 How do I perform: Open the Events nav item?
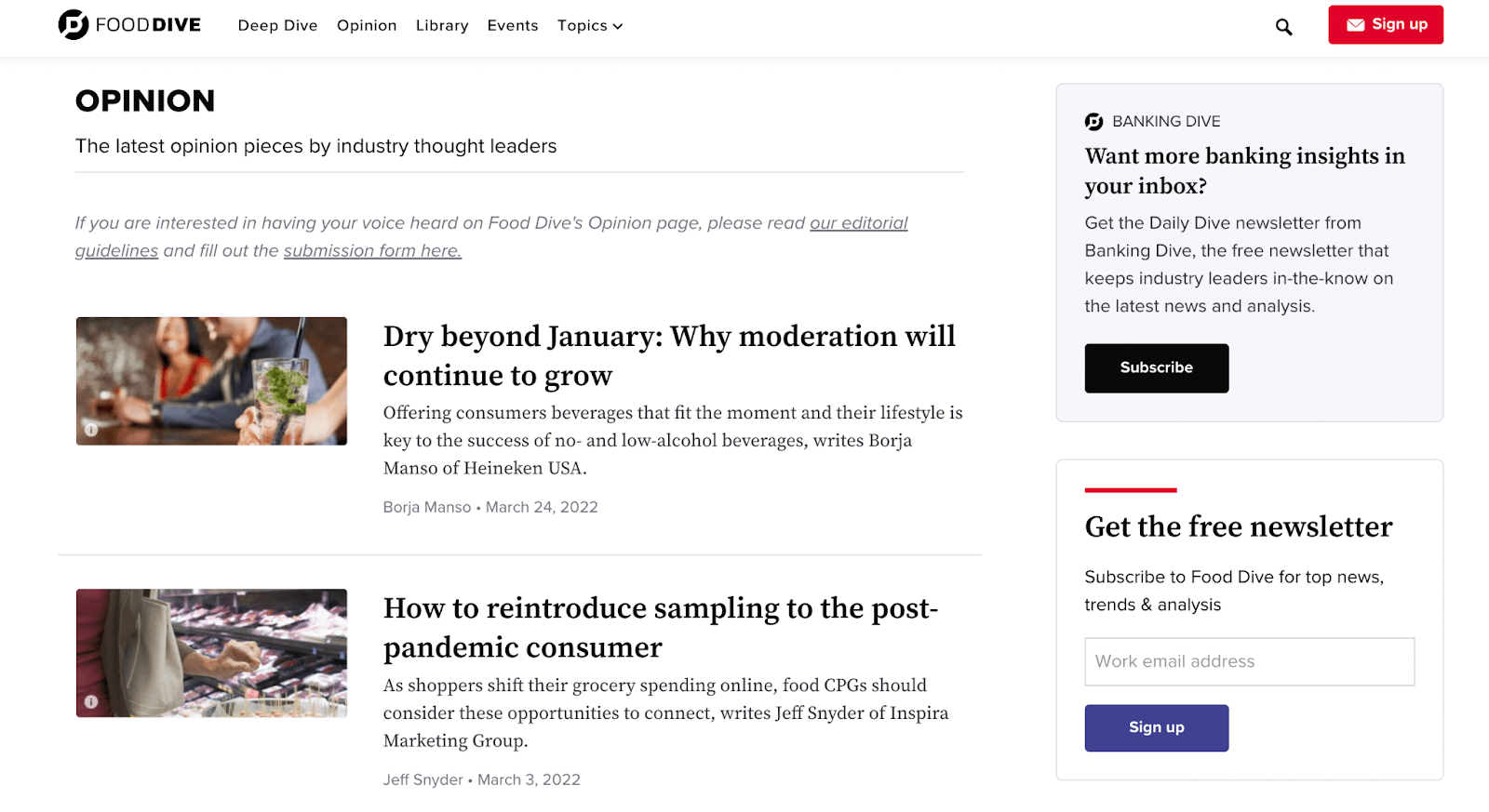(x=513, y=26)
